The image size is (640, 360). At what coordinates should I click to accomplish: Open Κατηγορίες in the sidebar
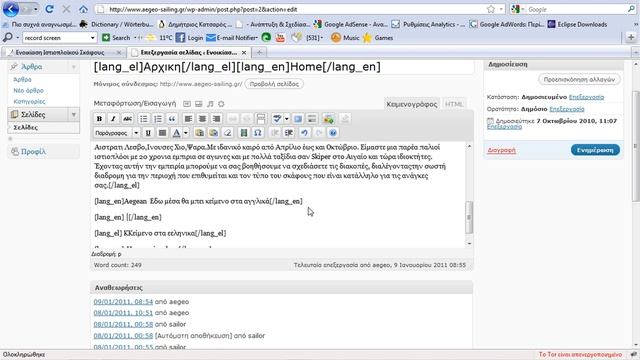(x=29, y=101)
